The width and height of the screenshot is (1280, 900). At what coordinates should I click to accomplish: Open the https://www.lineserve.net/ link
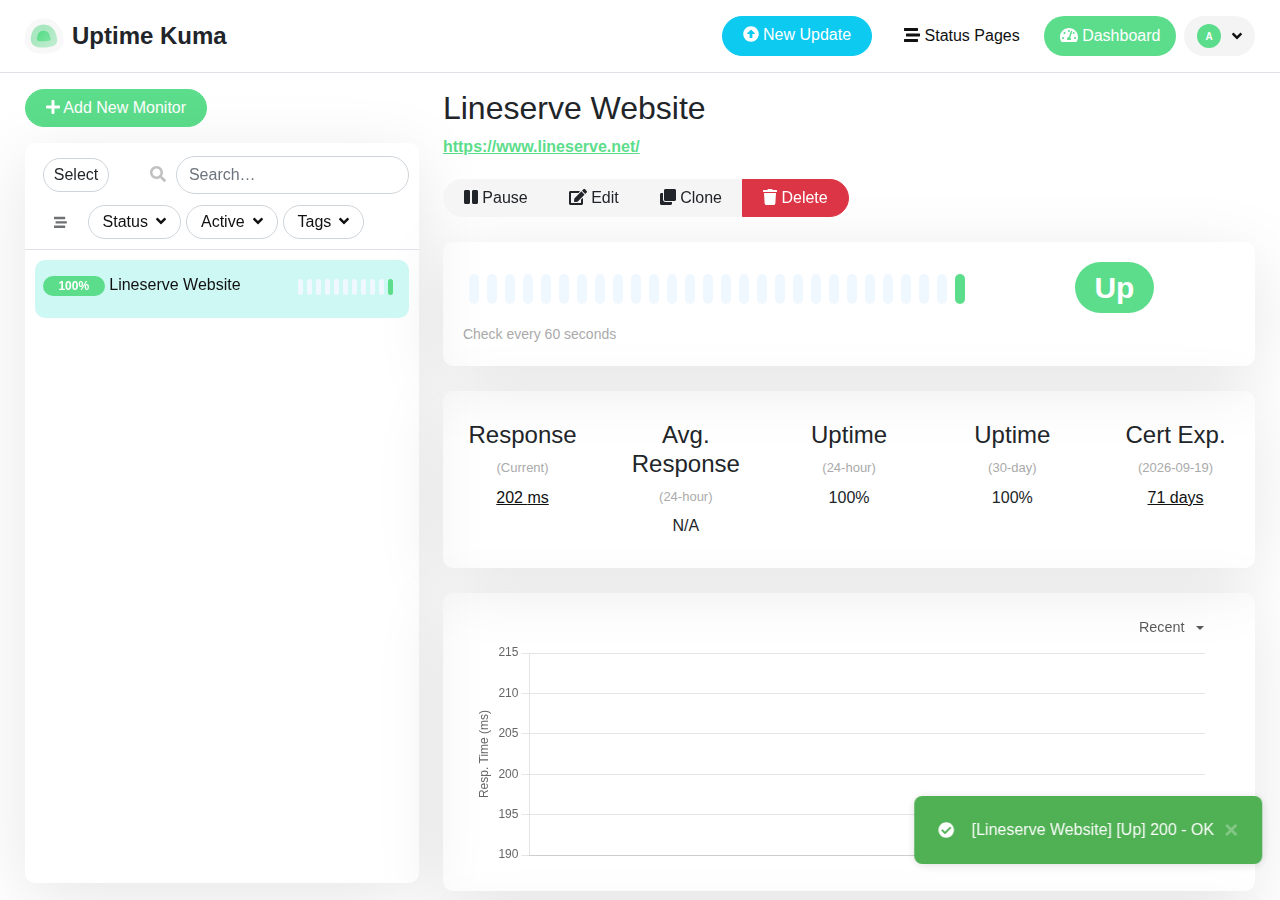click(x=541, y=146)
